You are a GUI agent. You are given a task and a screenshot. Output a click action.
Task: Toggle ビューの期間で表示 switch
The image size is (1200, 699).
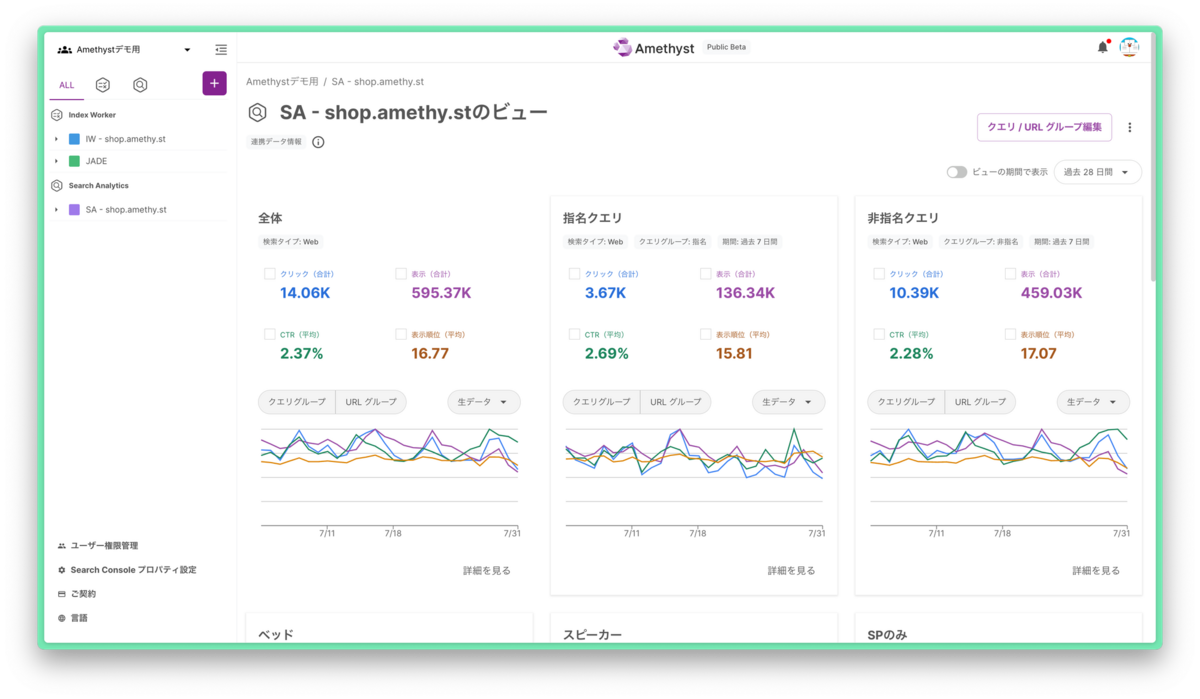click(x=957, y=172)
